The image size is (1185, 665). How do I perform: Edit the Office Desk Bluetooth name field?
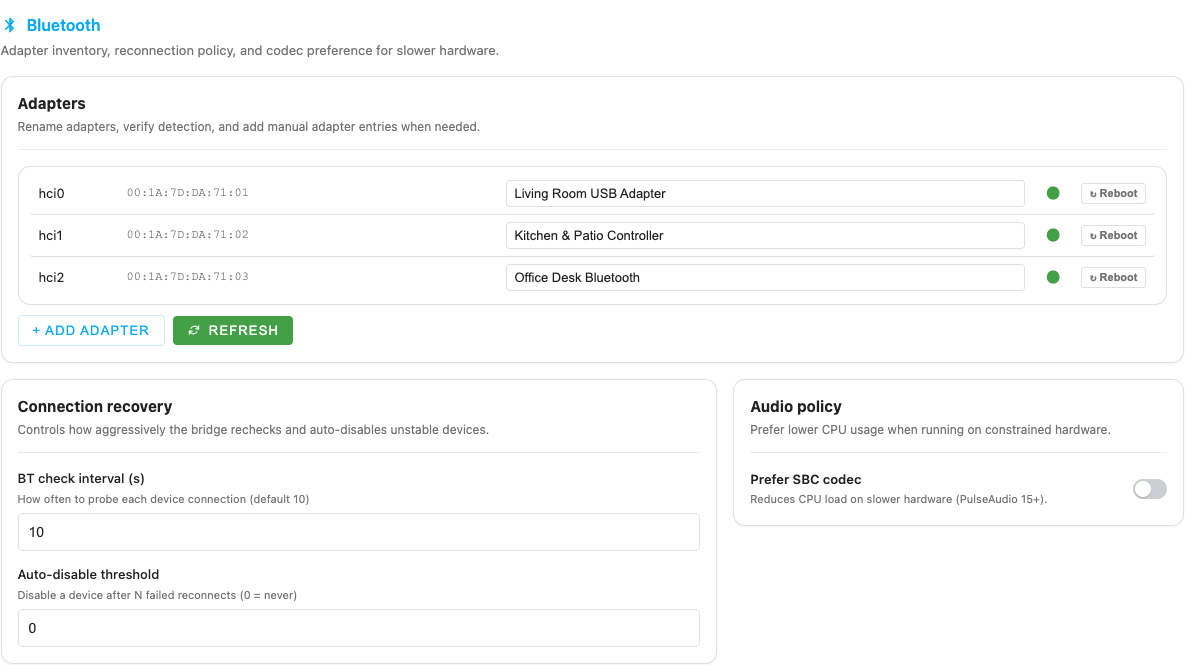point(764,277)
